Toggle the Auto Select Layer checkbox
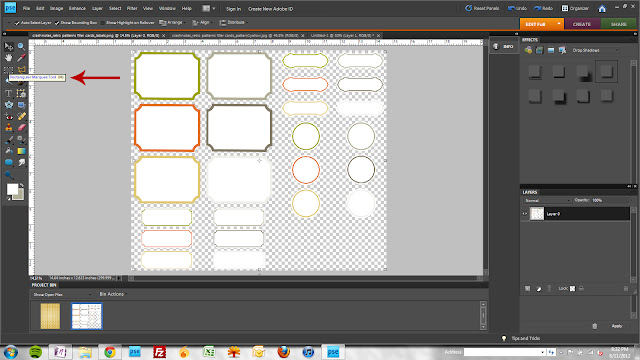 (17, 23)
